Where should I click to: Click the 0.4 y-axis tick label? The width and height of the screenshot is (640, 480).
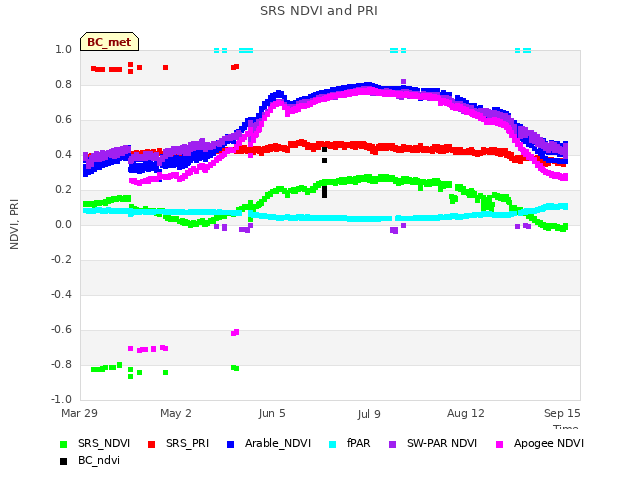click(x=64, y=155)
